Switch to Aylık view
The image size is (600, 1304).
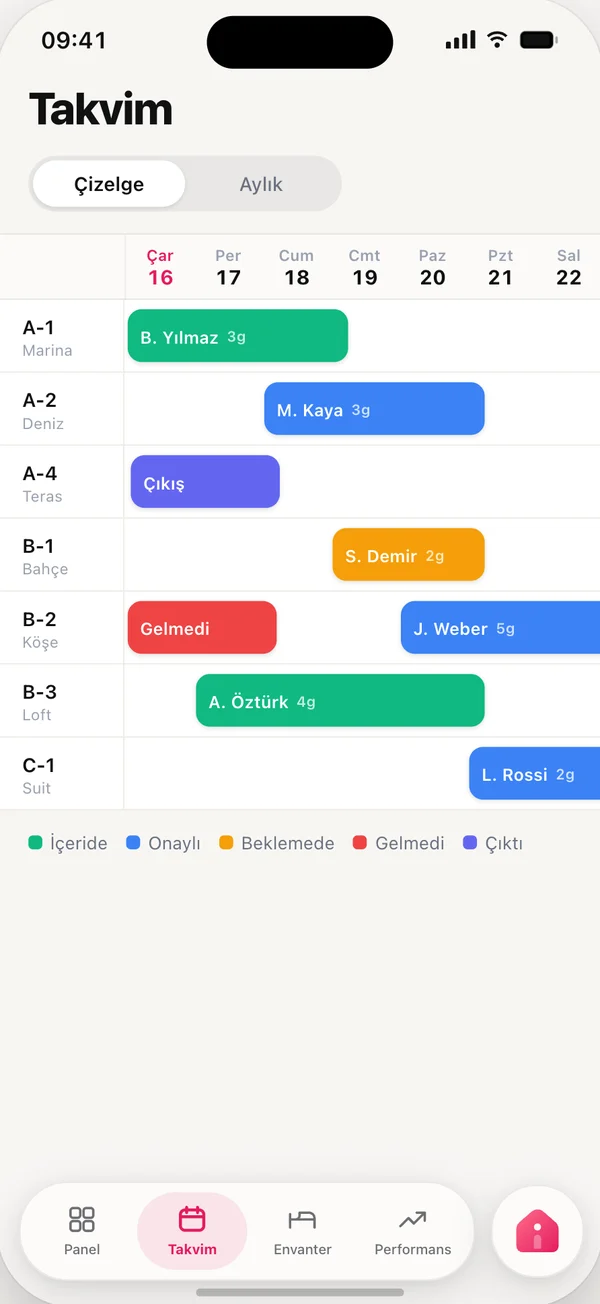(261, 184)
